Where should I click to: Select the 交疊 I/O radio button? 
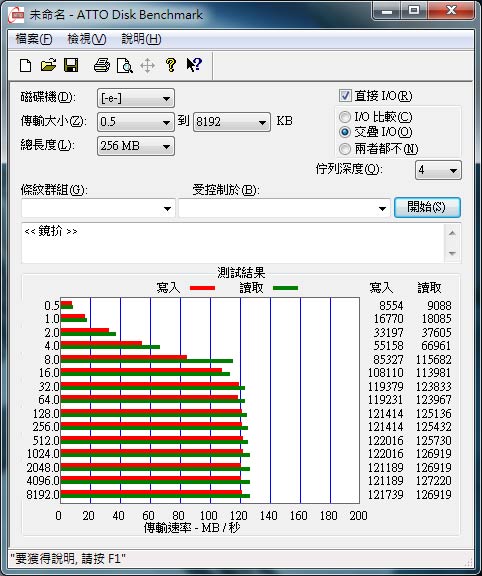point(344,132)
